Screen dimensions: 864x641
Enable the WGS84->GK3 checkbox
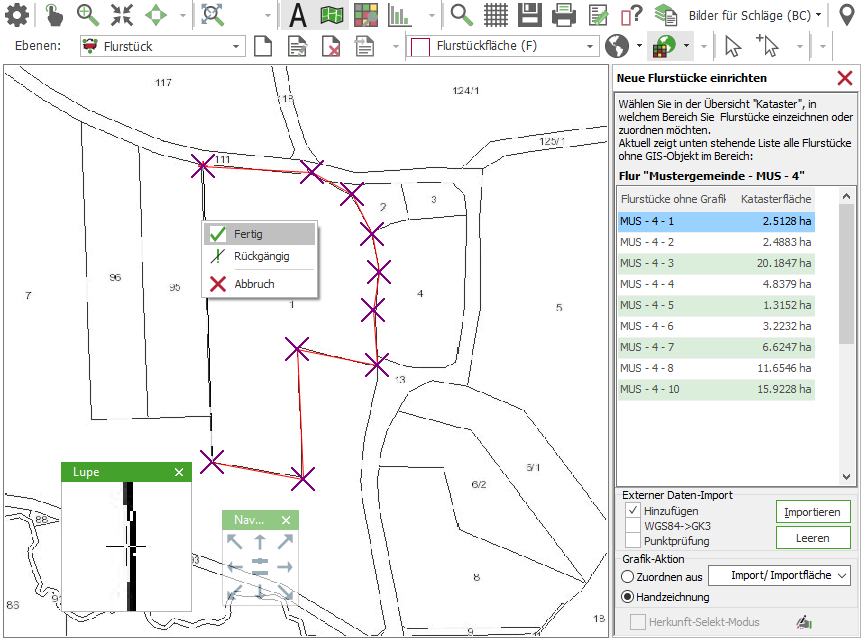[x=633, y=526]
